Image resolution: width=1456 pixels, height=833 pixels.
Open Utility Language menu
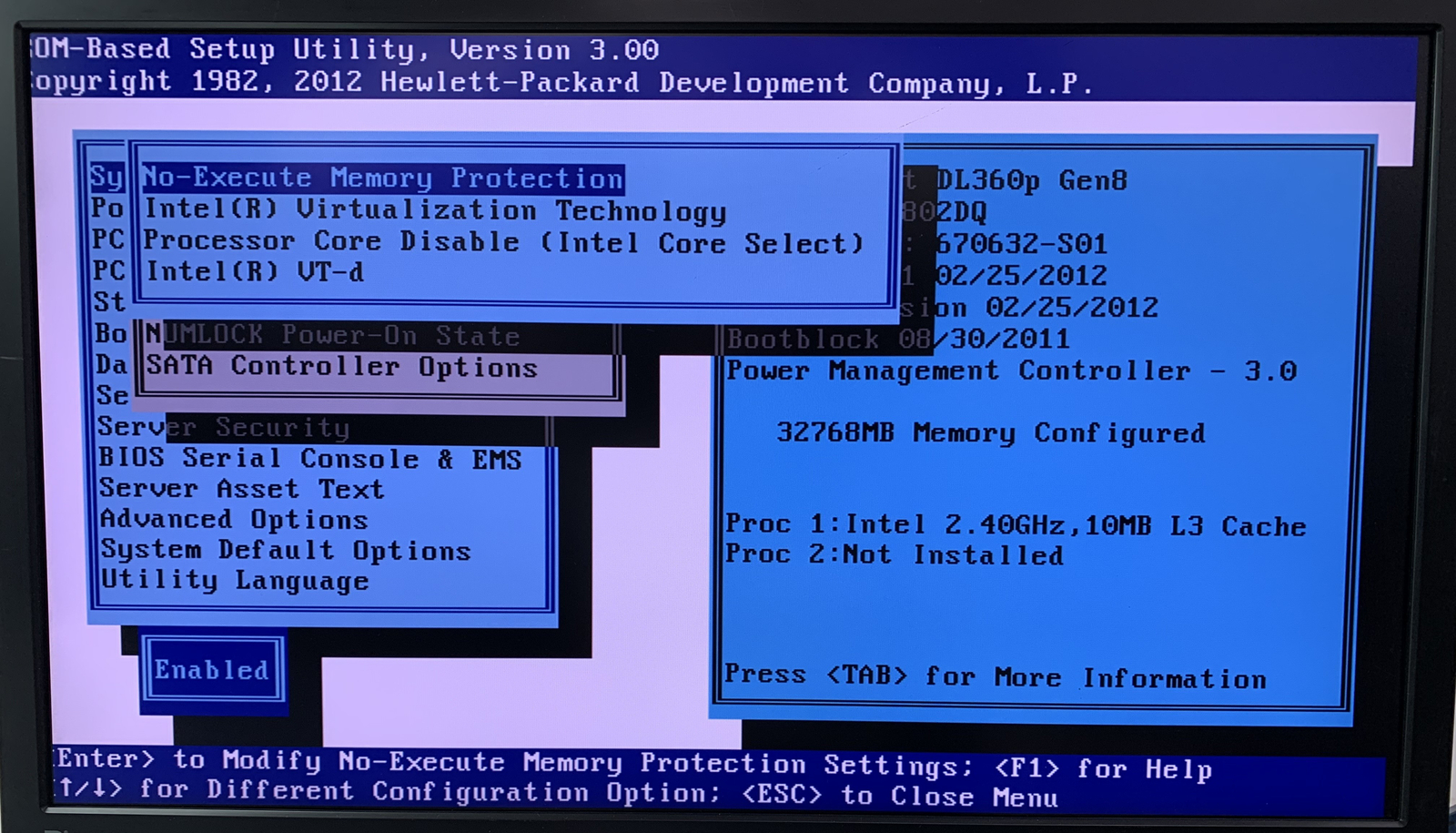235,580
